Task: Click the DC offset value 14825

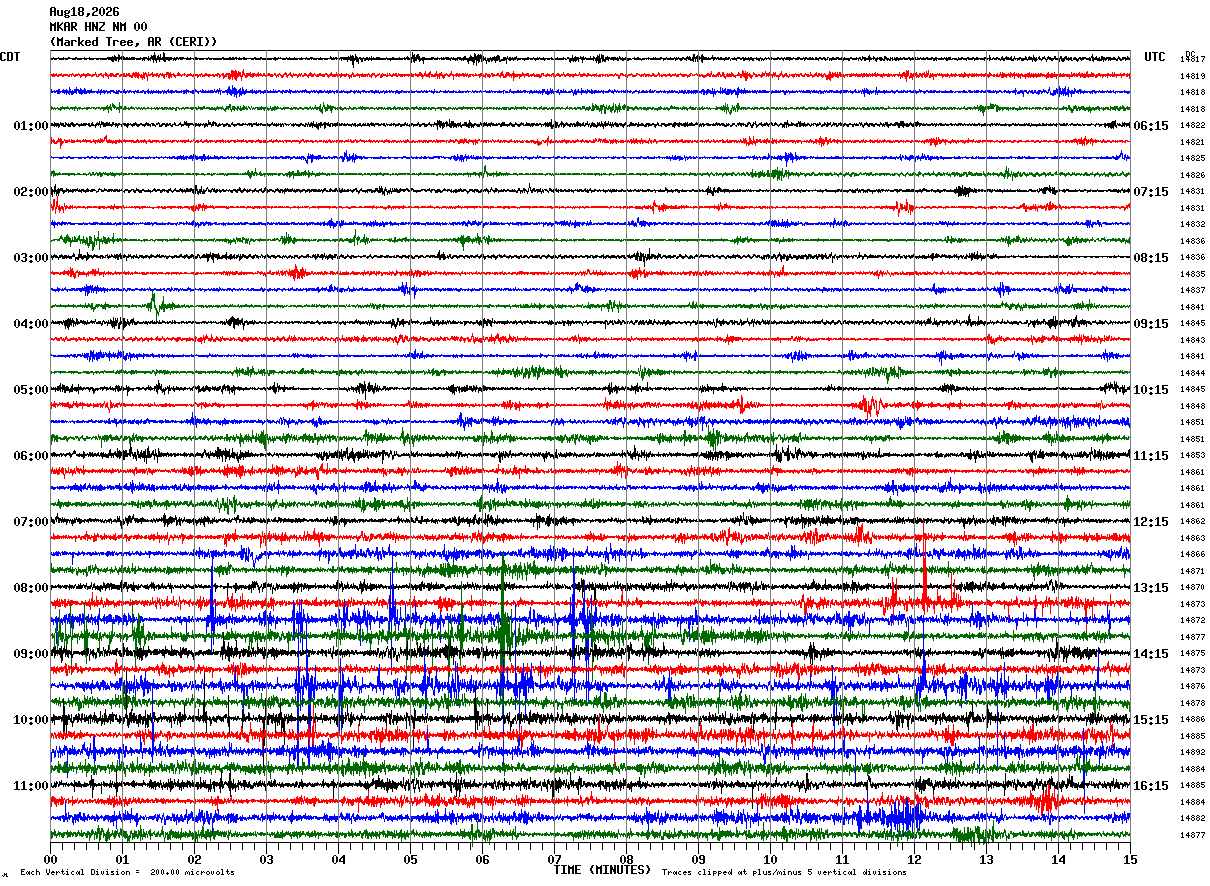Action: [x=1192, y=159]
